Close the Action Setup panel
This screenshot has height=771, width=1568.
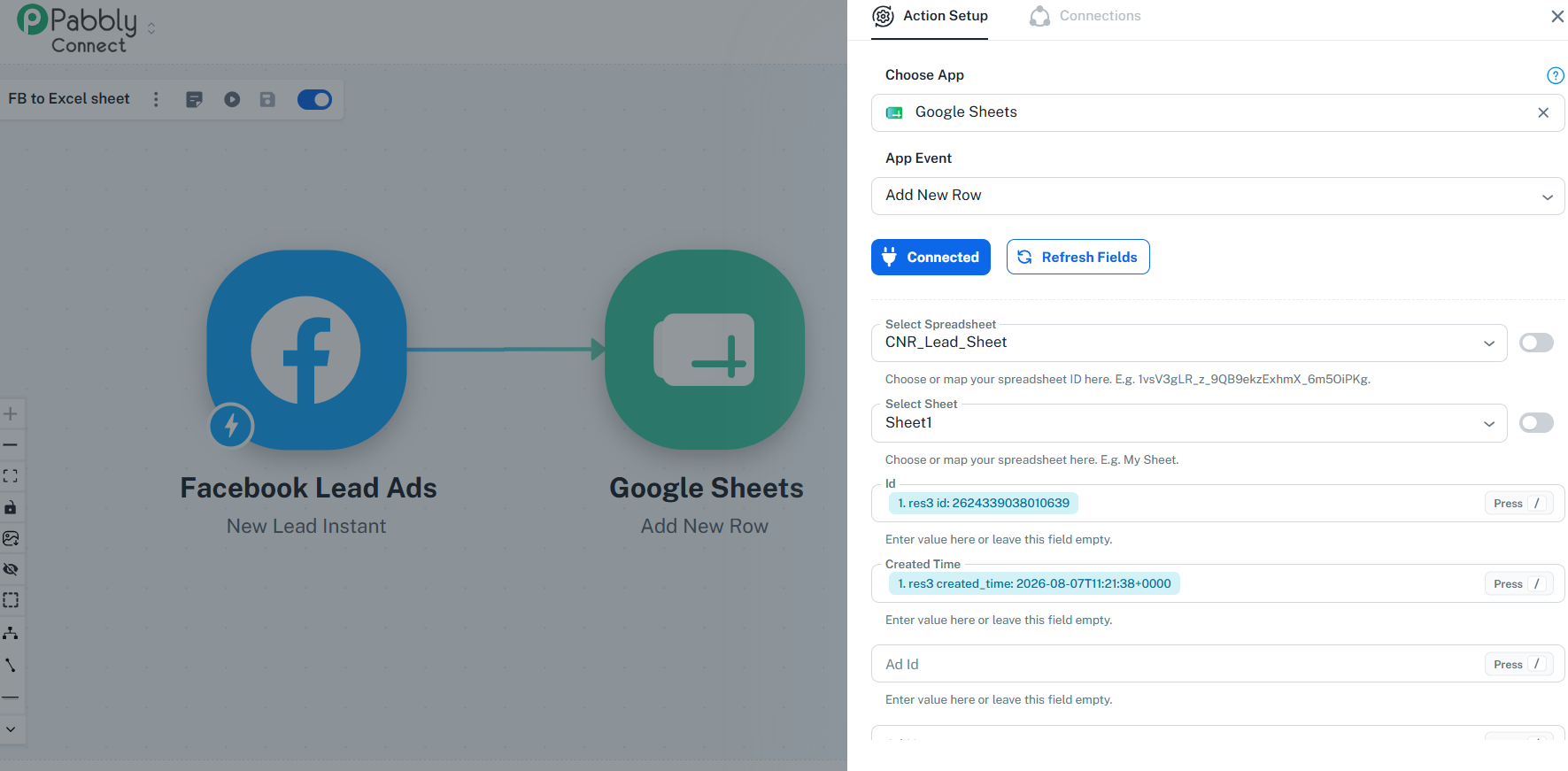(1557, 16)
